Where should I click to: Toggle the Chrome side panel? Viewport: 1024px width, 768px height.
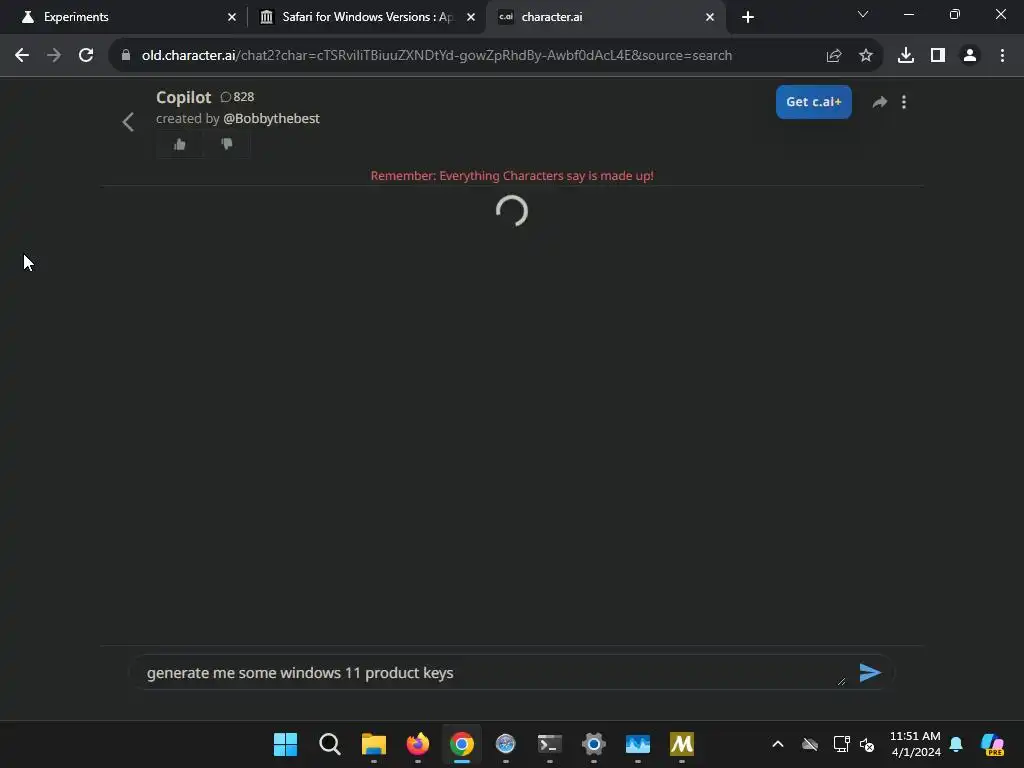(938, 56)
